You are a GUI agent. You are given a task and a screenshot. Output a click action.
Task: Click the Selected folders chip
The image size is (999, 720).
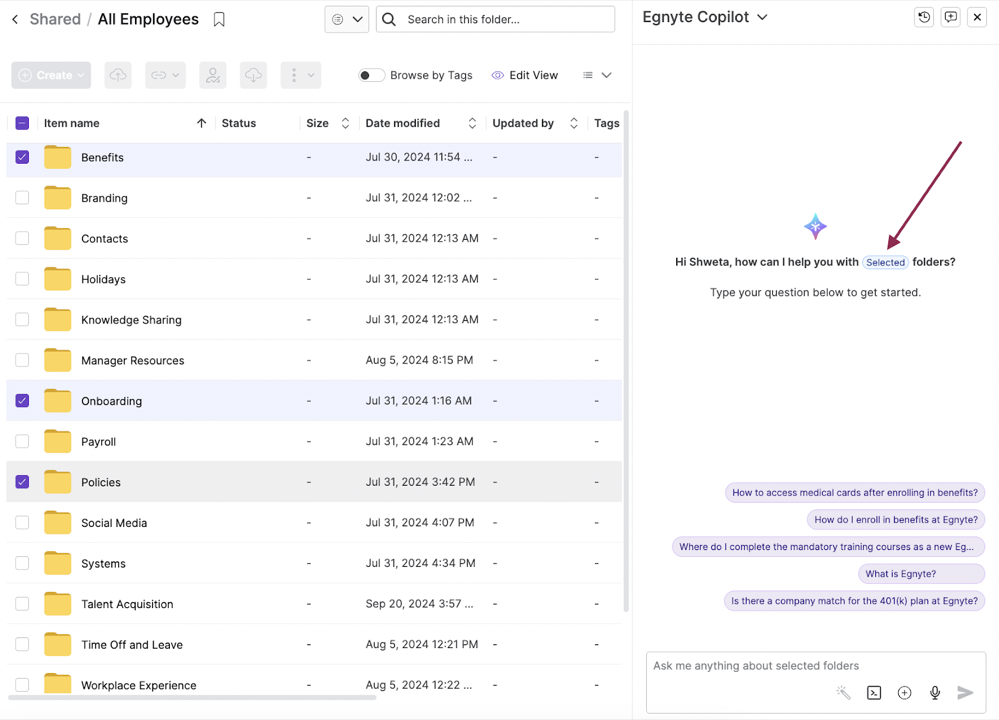(885, 262)
